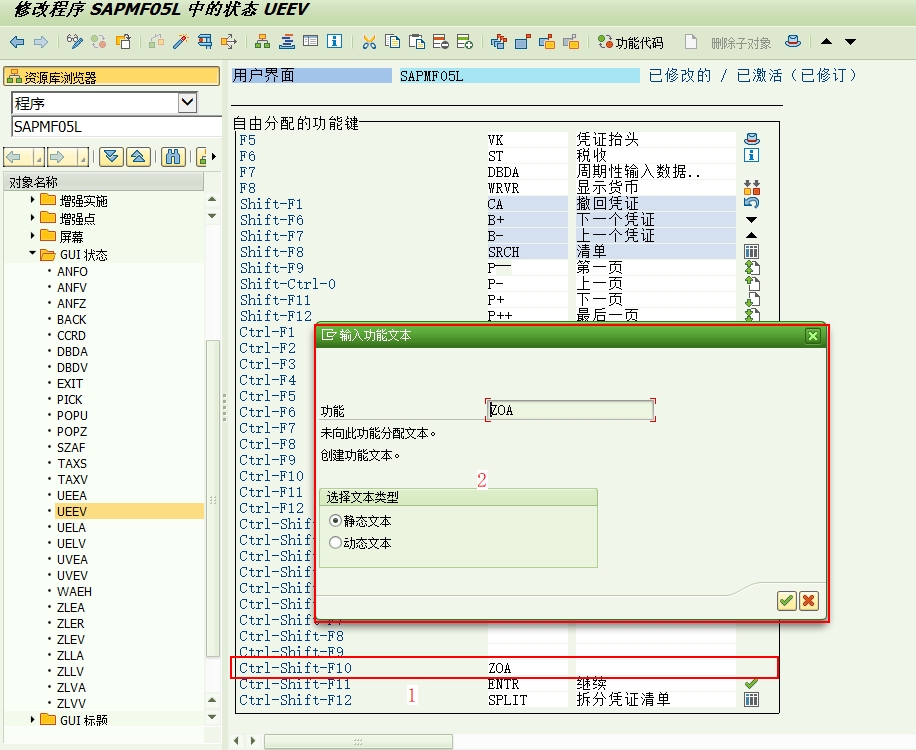The height and width of the screenshot is (750, 916).
Task: Confirm the dialog with green checkmark
Action: tap(787, 601)
